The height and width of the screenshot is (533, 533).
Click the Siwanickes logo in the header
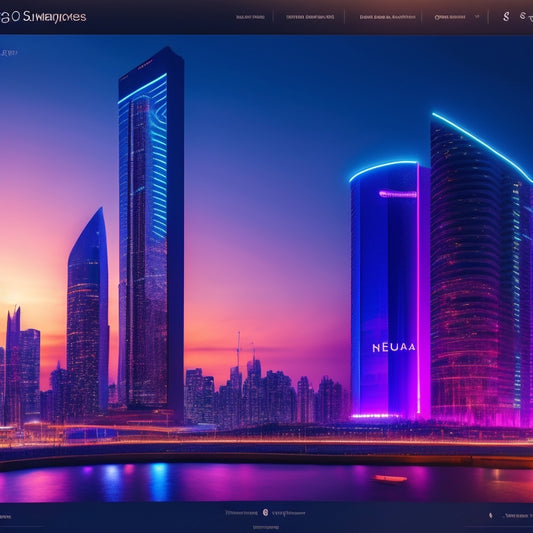tap(43, 17)
